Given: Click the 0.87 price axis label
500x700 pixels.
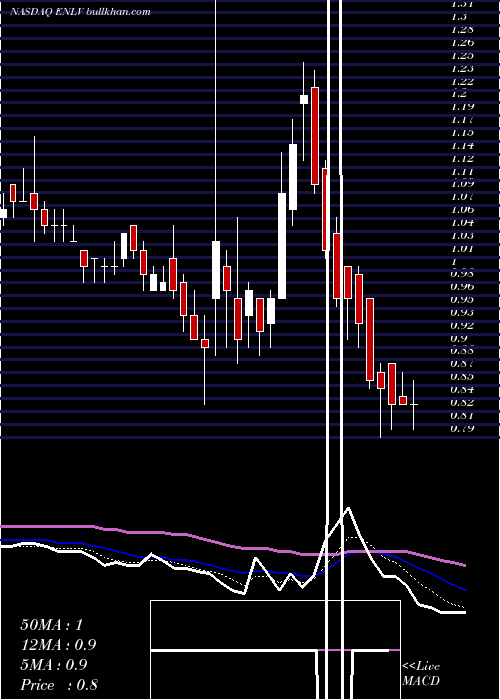Looking at the screenshot, I should [462, 363].
